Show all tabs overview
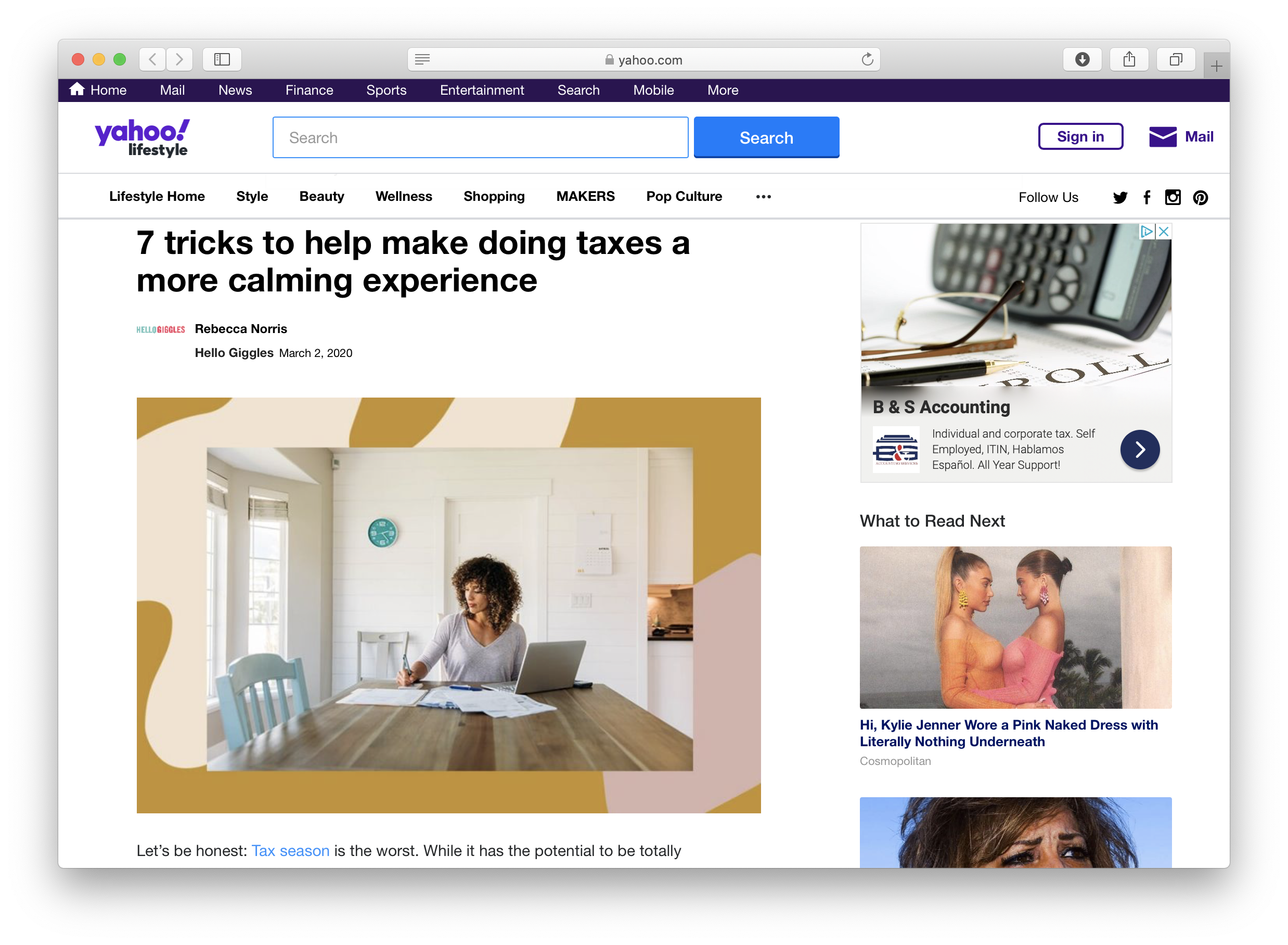The image size is (1288, 945). (x=1176, y=59)
